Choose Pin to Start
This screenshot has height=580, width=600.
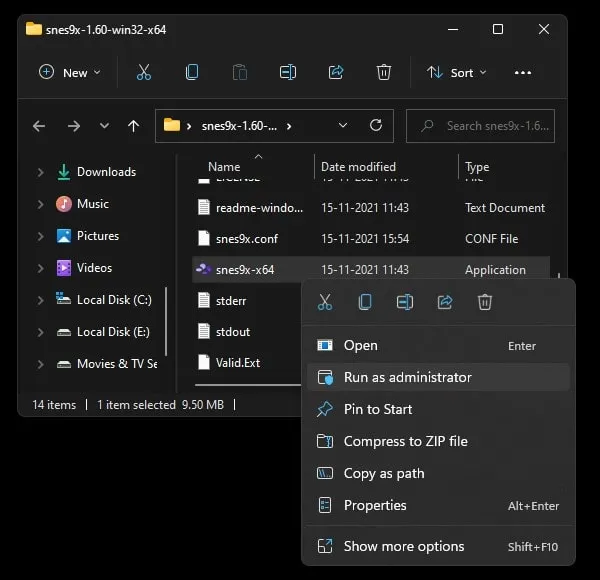(439, 409)
